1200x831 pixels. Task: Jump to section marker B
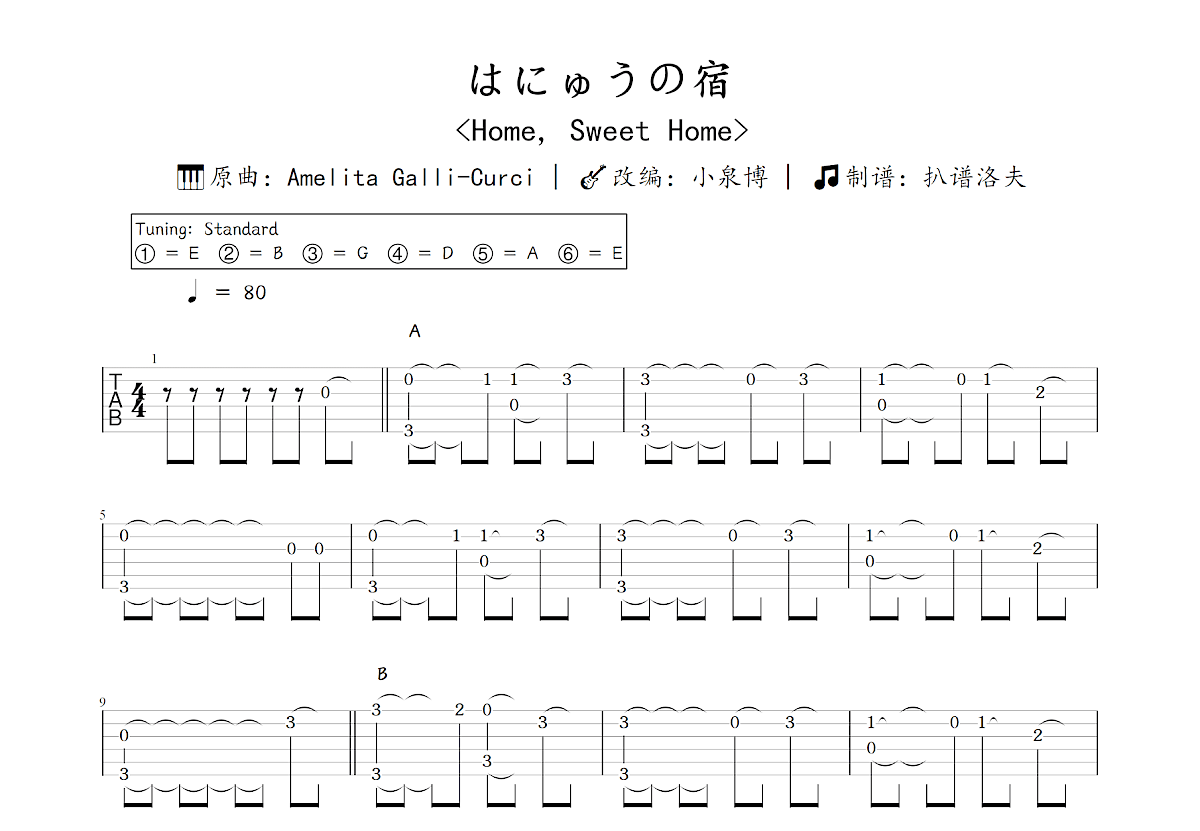coord(382,674)
